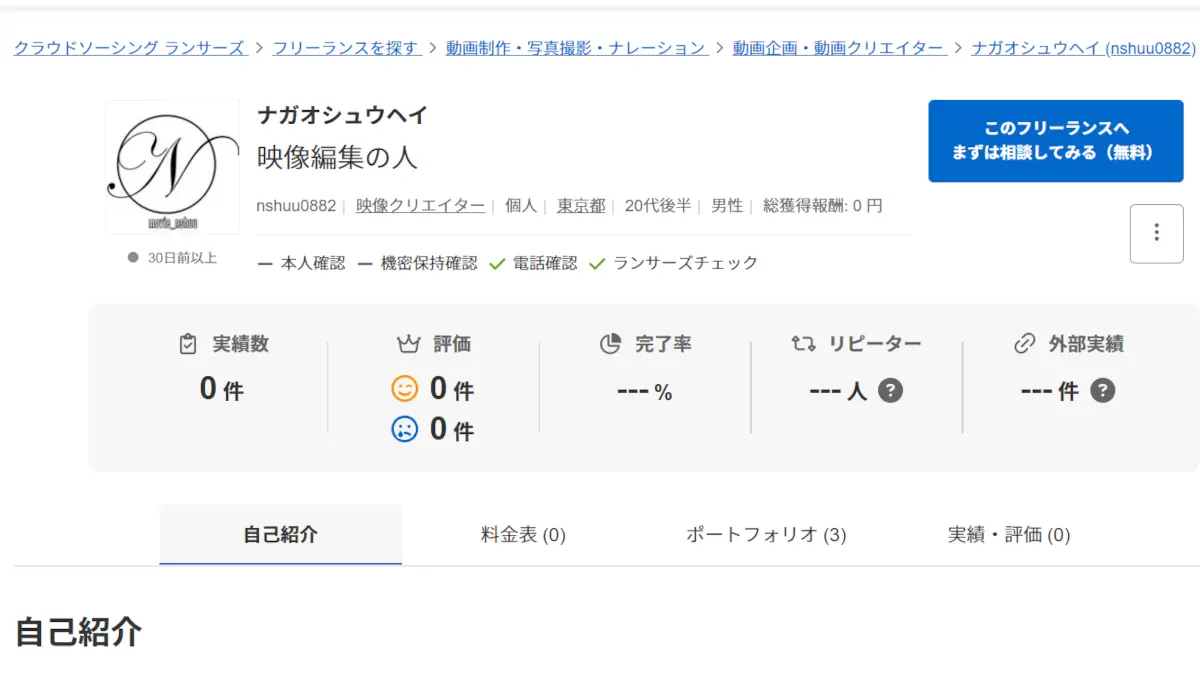Click the 外部実績 chain link icon
The width and height of the screenshot is (1200, 675).
(1024, 344)
